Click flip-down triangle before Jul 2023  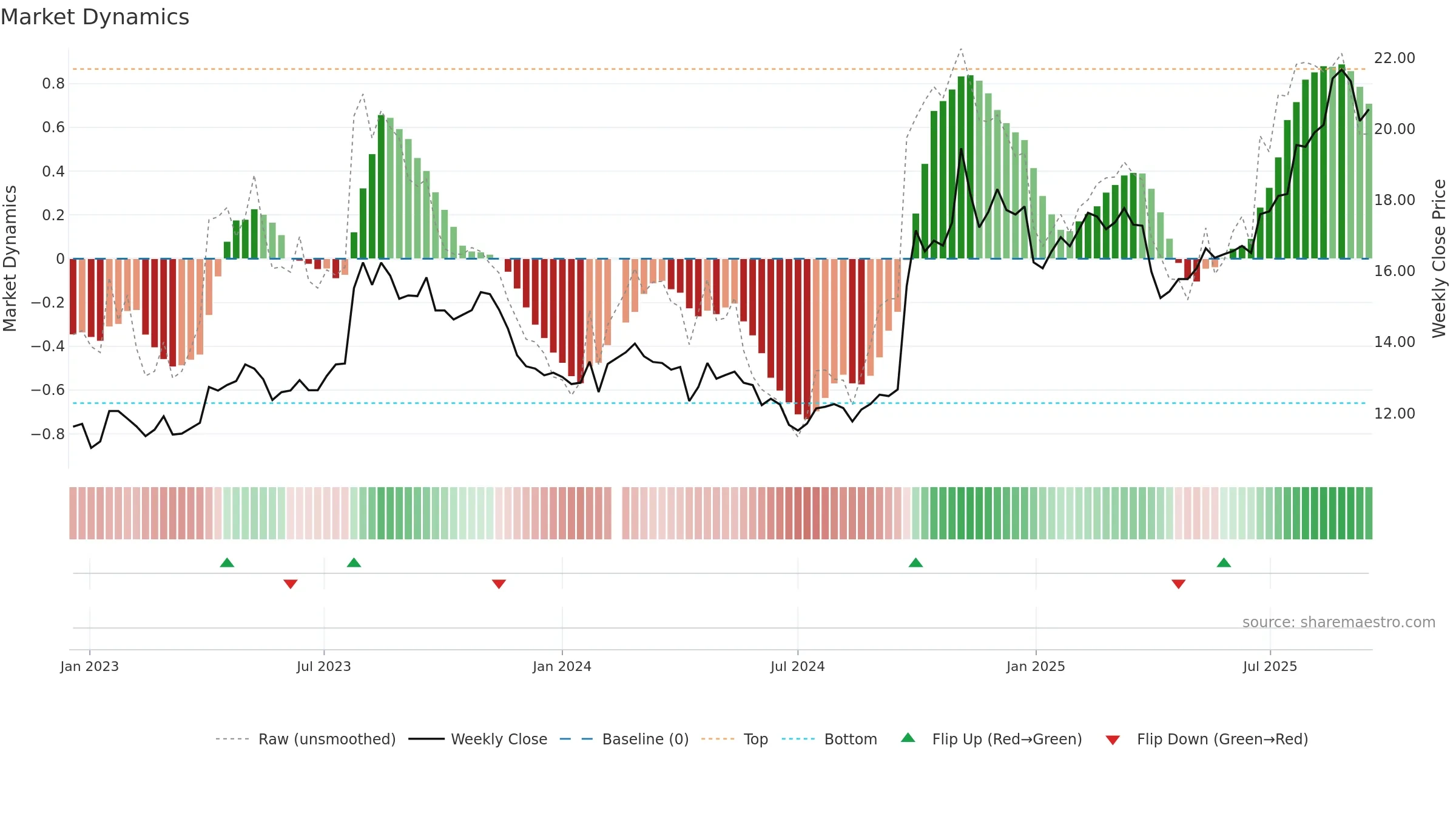[291, 584]
